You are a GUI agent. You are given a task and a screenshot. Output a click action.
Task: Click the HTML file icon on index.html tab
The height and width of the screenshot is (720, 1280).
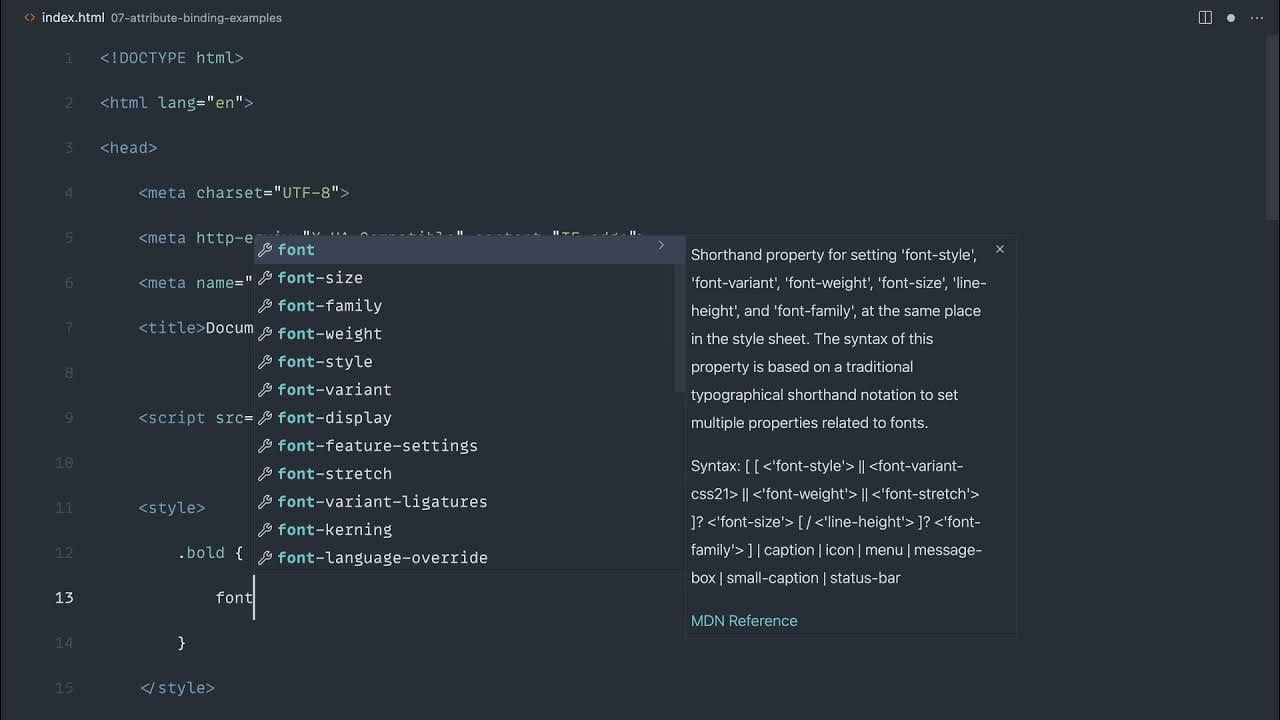[29, 18]
